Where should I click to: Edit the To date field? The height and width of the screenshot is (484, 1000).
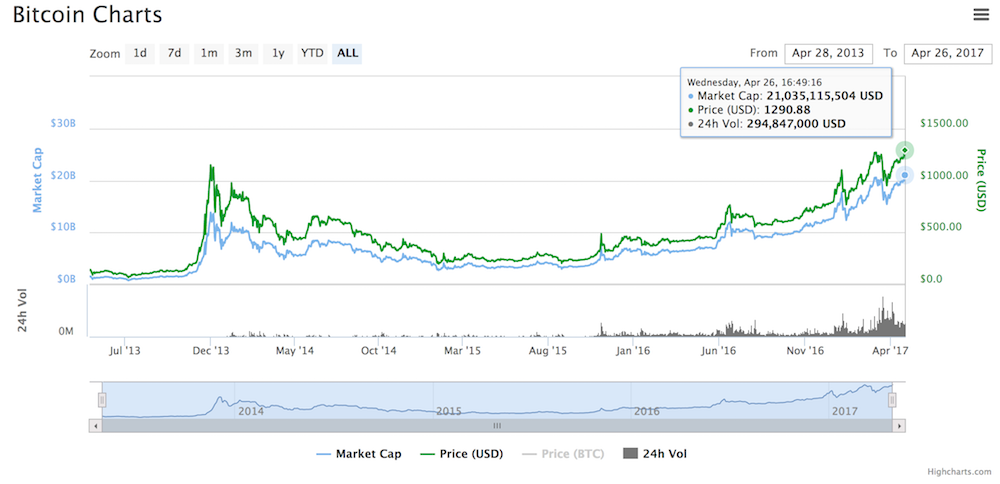948,54
